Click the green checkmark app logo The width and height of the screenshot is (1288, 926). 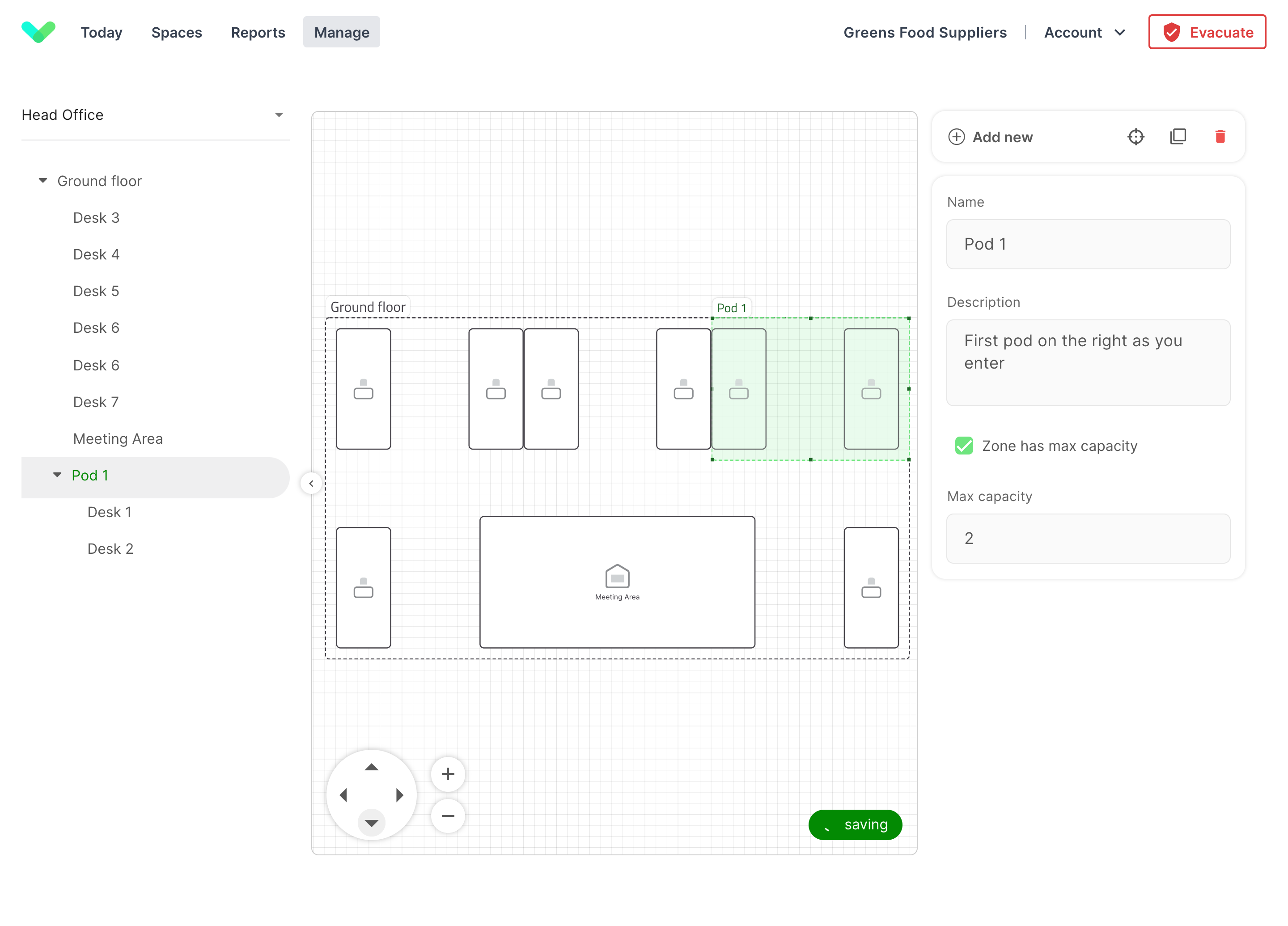tap(38, 32)
